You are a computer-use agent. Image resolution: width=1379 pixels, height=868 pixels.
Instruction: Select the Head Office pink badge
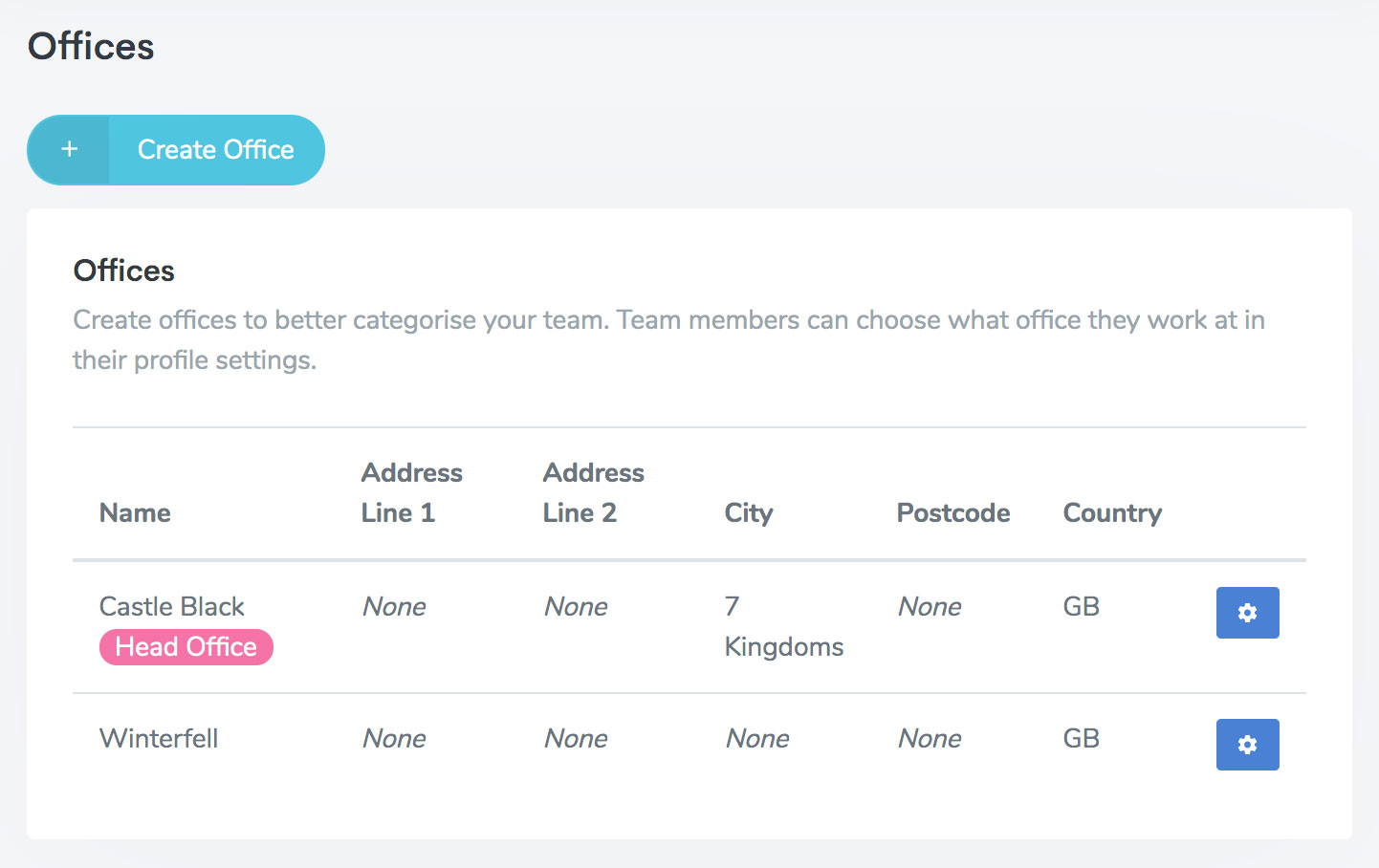coord(186,647)
